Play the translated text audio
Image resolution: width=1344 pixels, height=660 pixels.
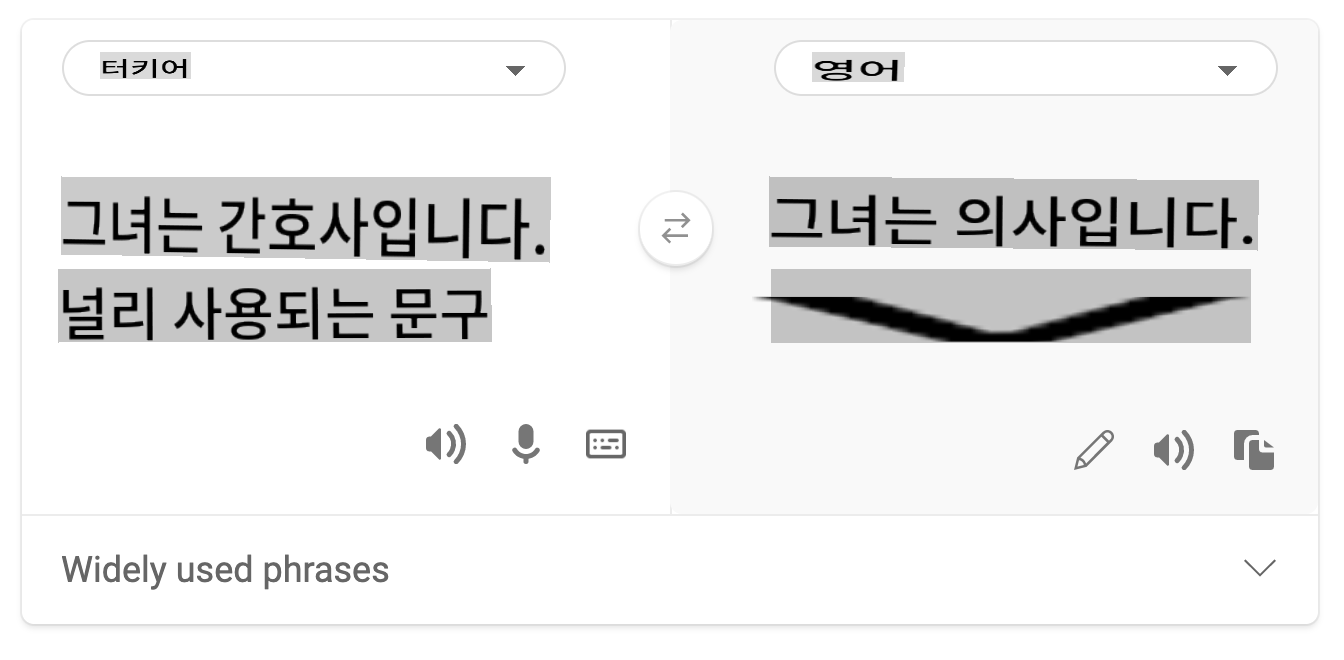click(x=1173, y=451)
